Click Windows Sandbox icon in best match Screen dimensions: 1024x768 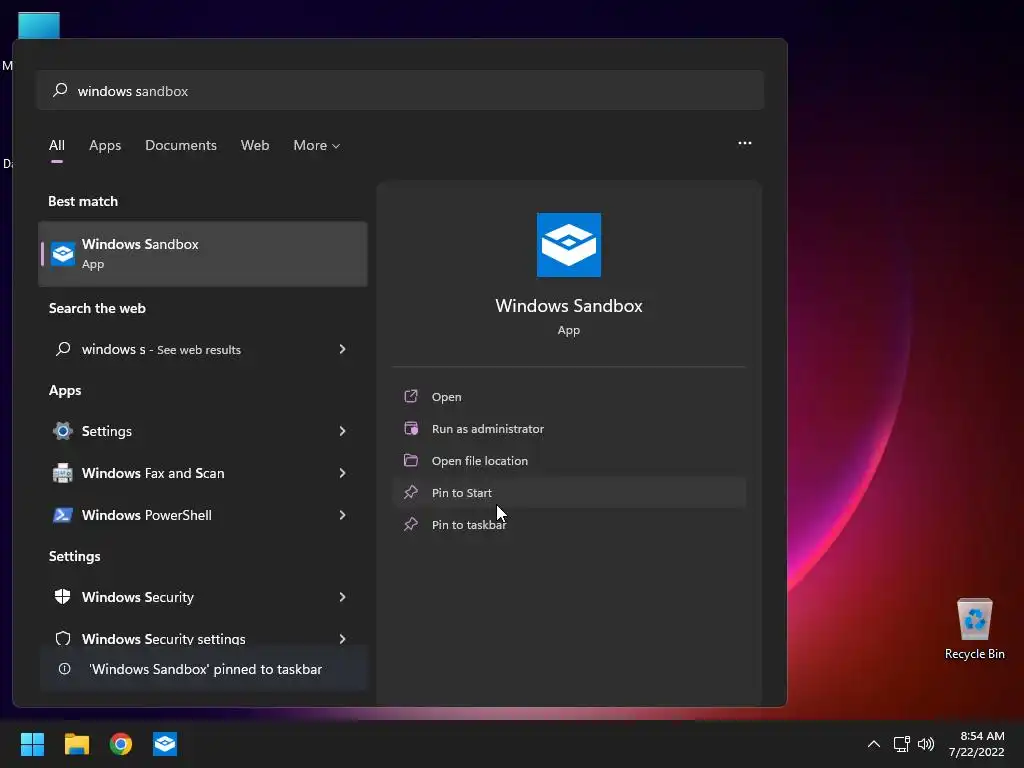(63, 253)
